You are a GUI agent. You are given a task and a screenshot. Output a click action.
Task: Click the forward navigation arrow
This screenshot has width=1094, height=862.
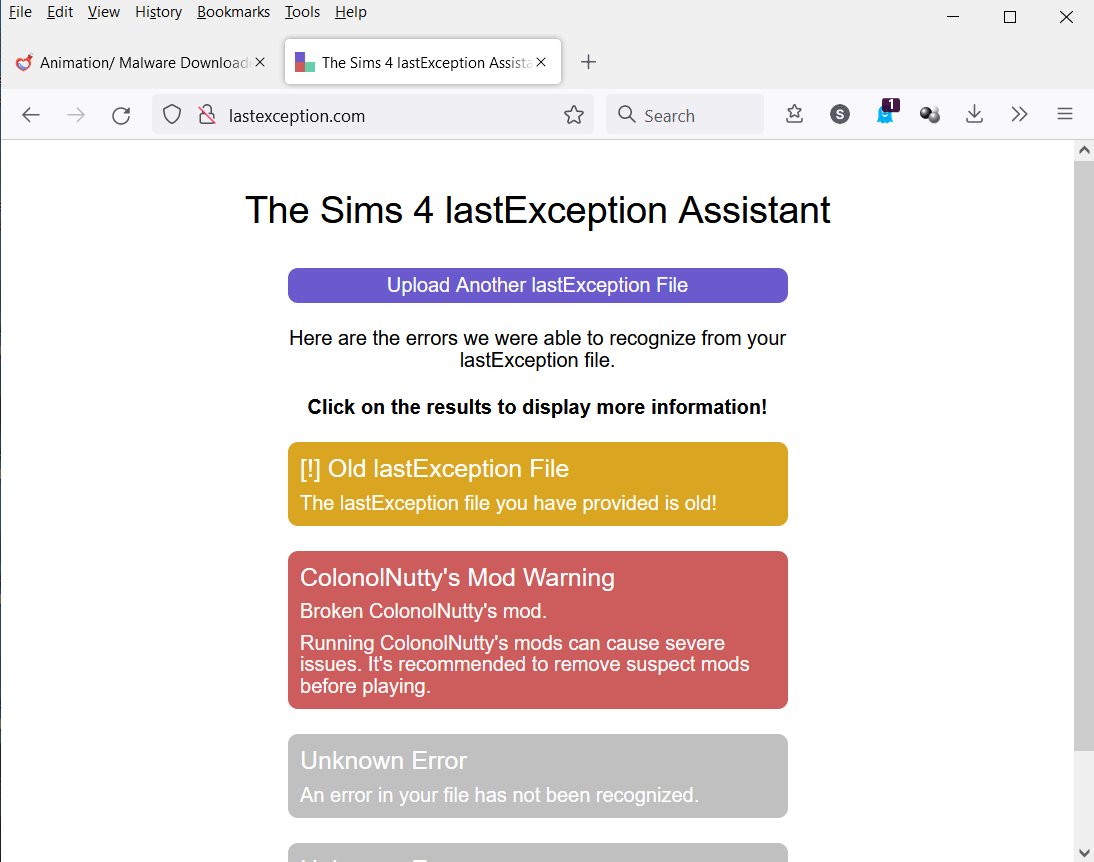(x=76, y=115)
